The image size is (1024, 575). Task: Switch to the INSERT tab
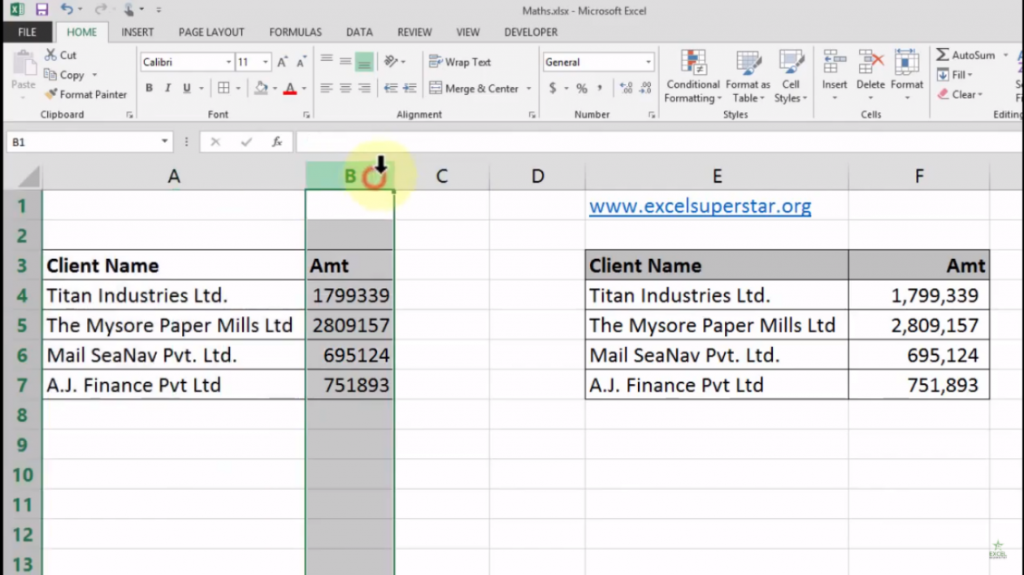(137, 32)
